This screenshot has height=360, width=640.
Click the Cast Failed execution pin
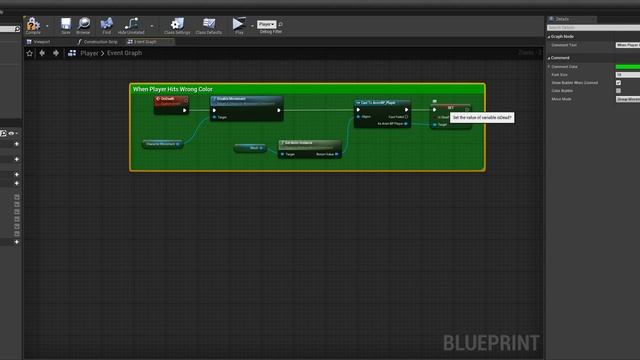[x=406, y=117]
